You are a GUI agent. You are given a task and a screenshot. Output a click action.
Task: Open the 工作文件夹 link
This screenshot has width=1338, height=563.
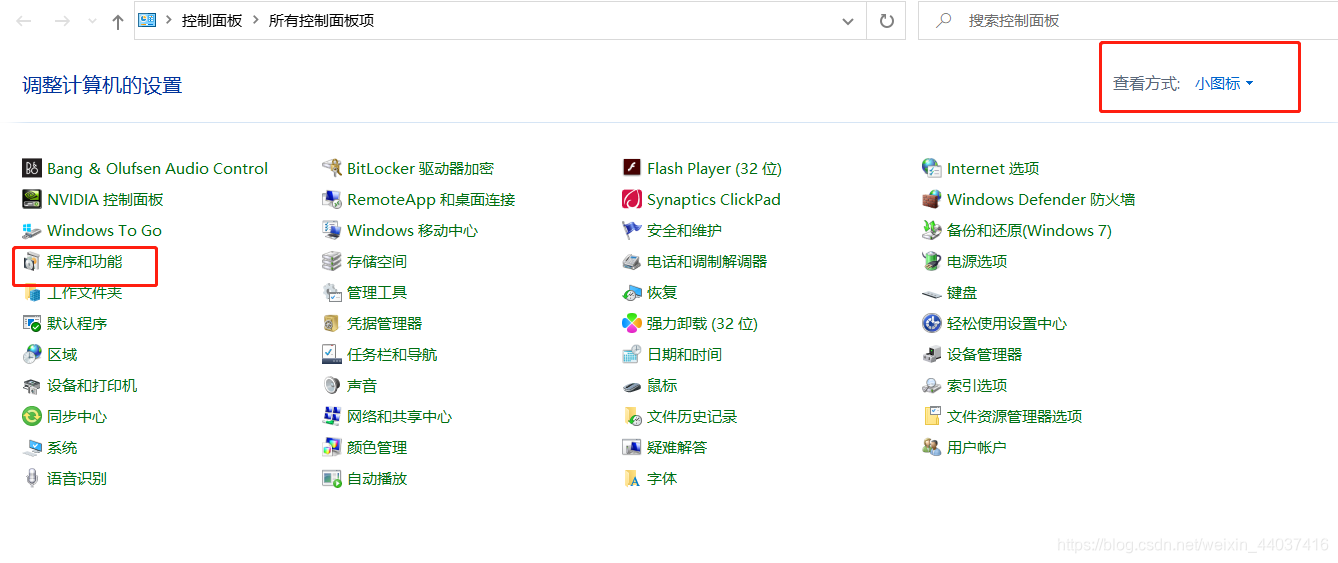click(84, 292)
